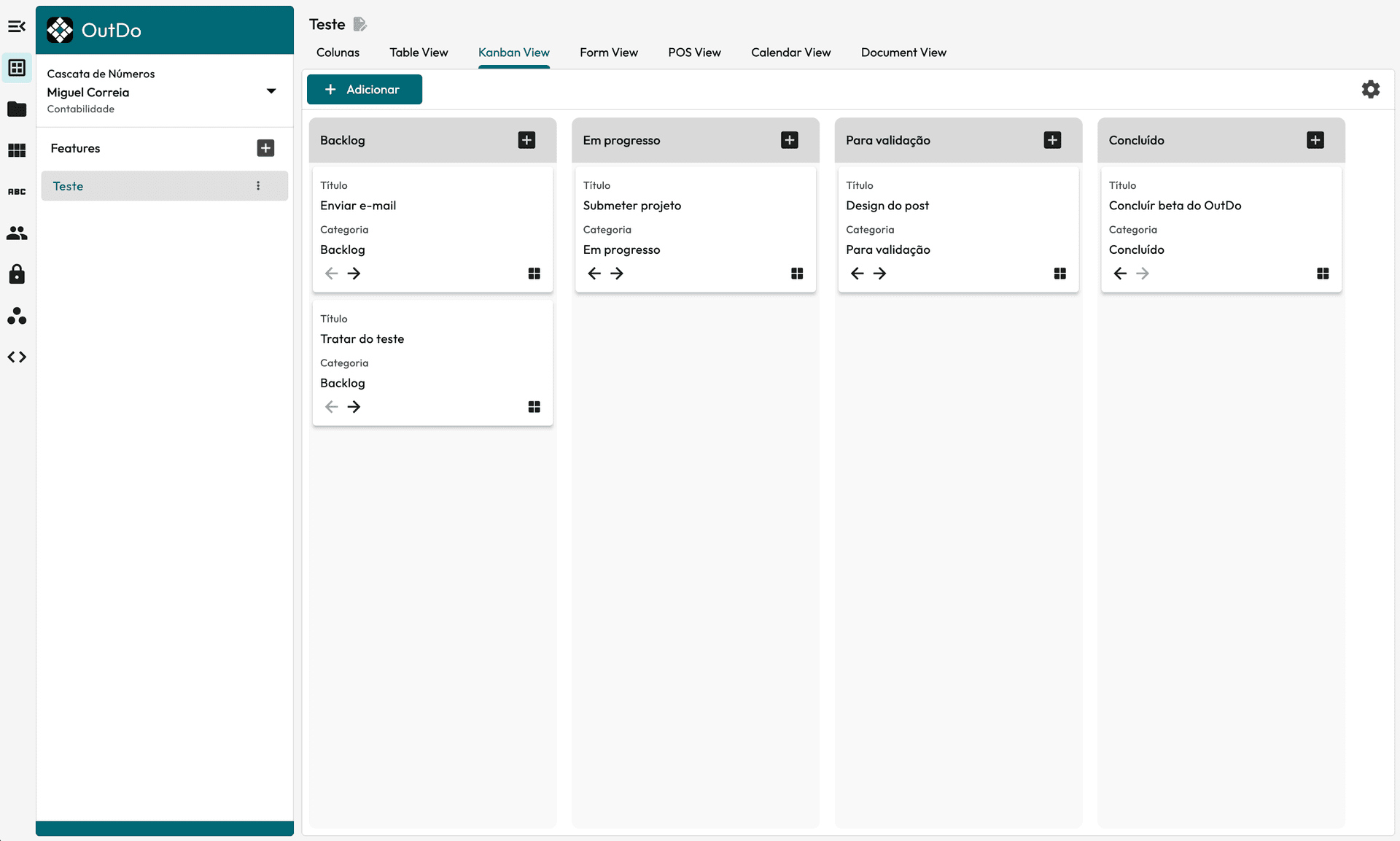The image size is (1400, 841).
Task: Select the apps grid icon in sidebar
Action: pyautogui.click(x=17, y=150)
